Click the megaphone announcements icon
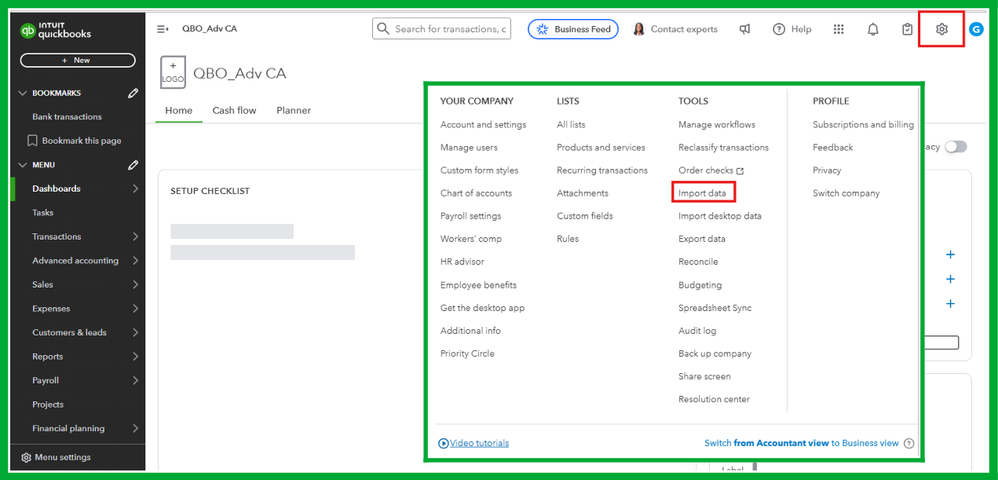The width and height of the screenshot is (998, 480). pyautogui.click(x=745, y=29)
